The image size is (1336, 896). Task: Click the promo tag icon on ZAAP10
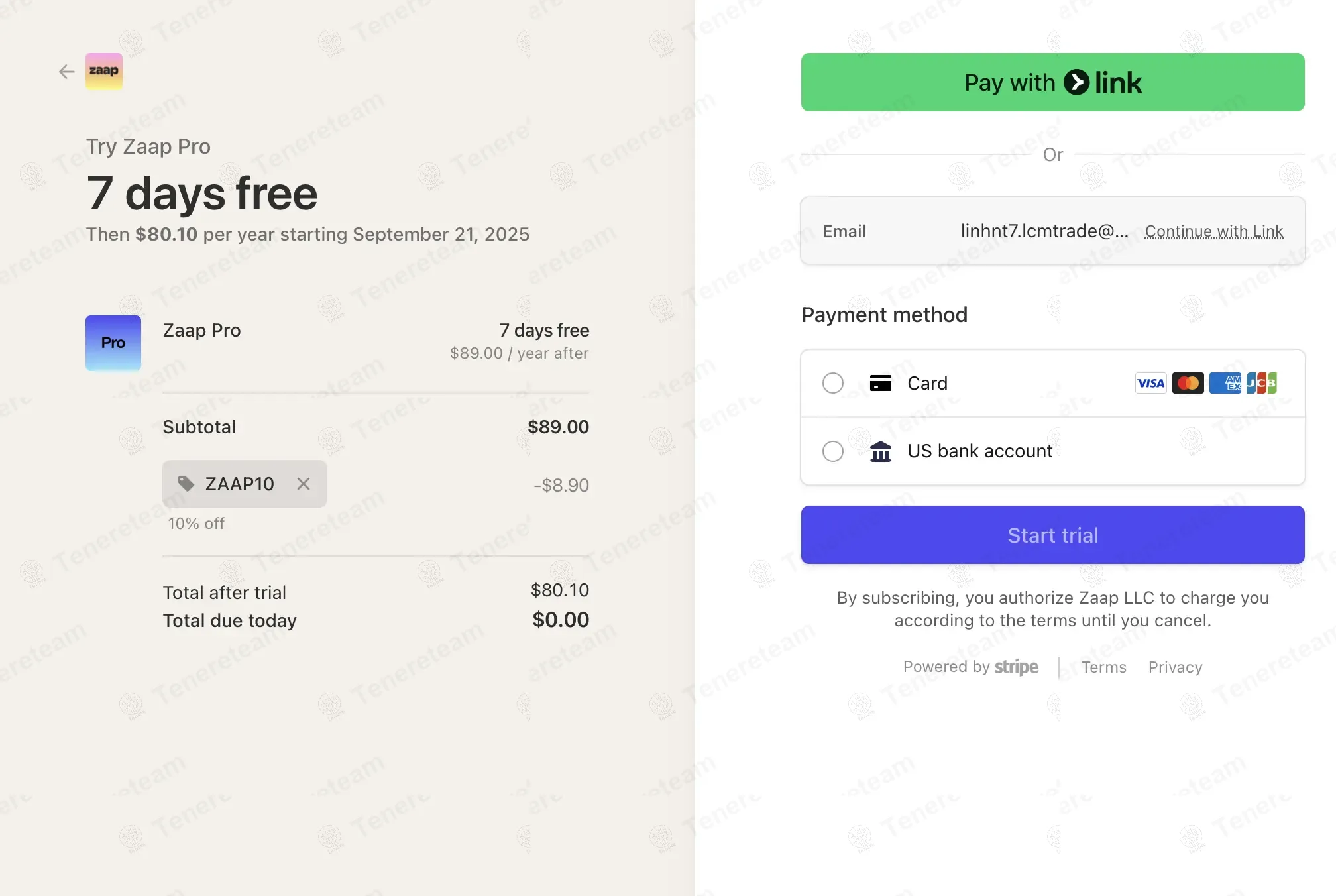186,484
